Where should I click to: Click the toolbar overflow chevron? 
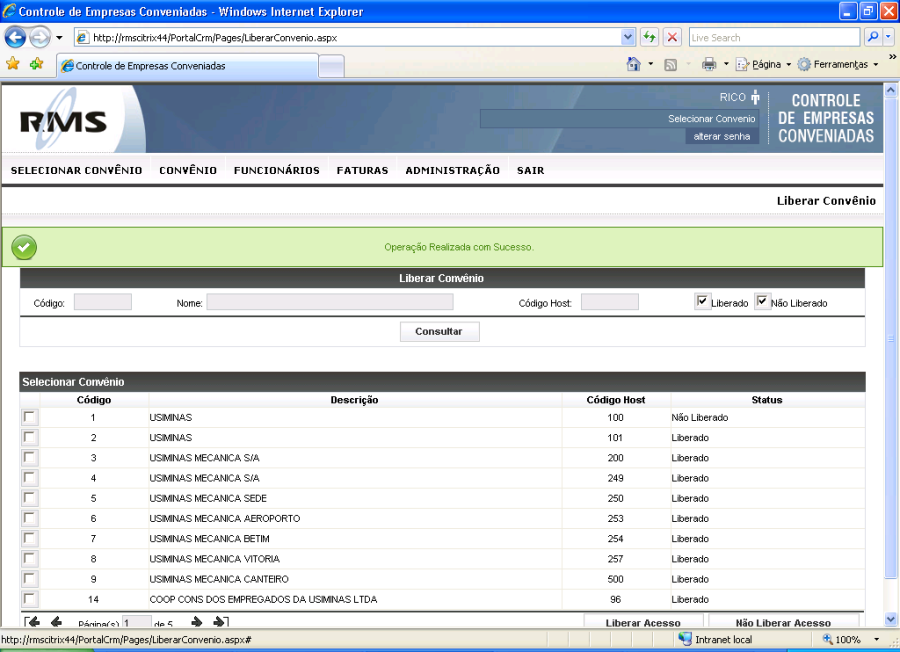click(x=893, y=57)
